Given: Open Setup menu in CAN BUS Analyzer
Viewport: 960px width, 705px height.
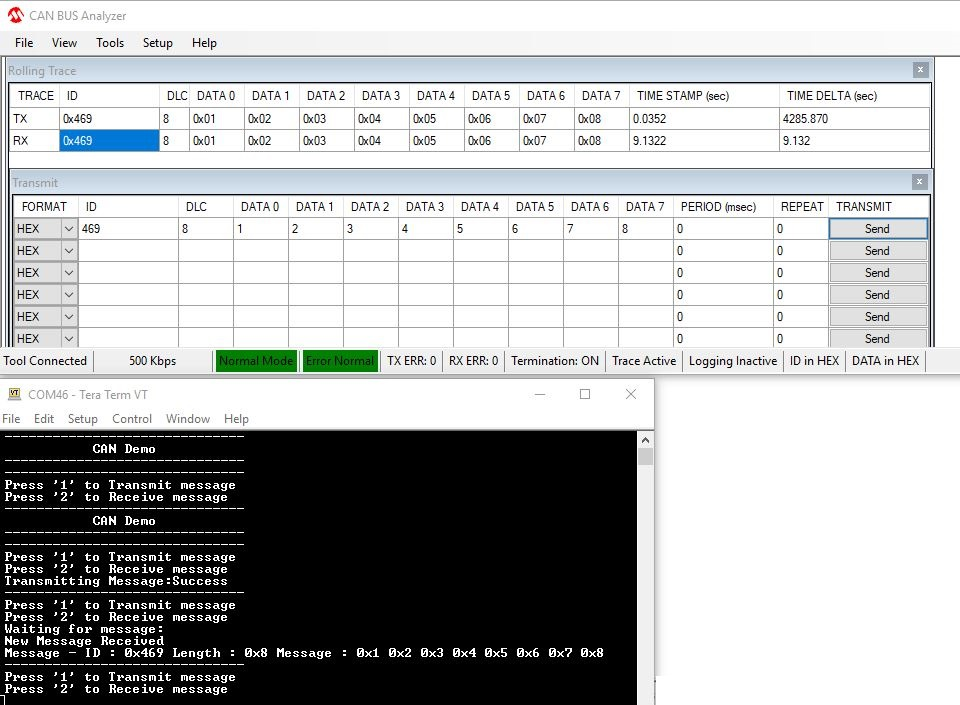Looking at the screenshot, I should [158, 43].
